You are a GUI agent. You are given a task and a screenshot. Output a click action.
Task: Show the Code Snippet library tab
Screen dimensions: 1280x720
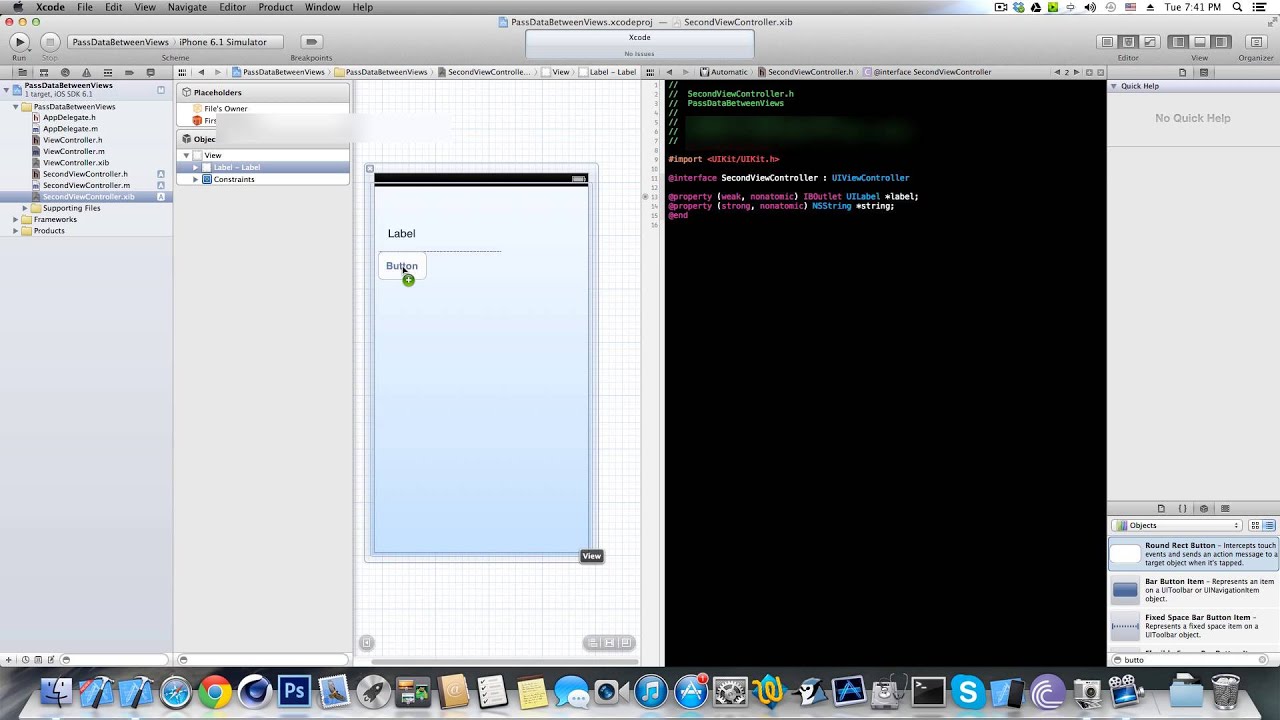pos(1182,509)
